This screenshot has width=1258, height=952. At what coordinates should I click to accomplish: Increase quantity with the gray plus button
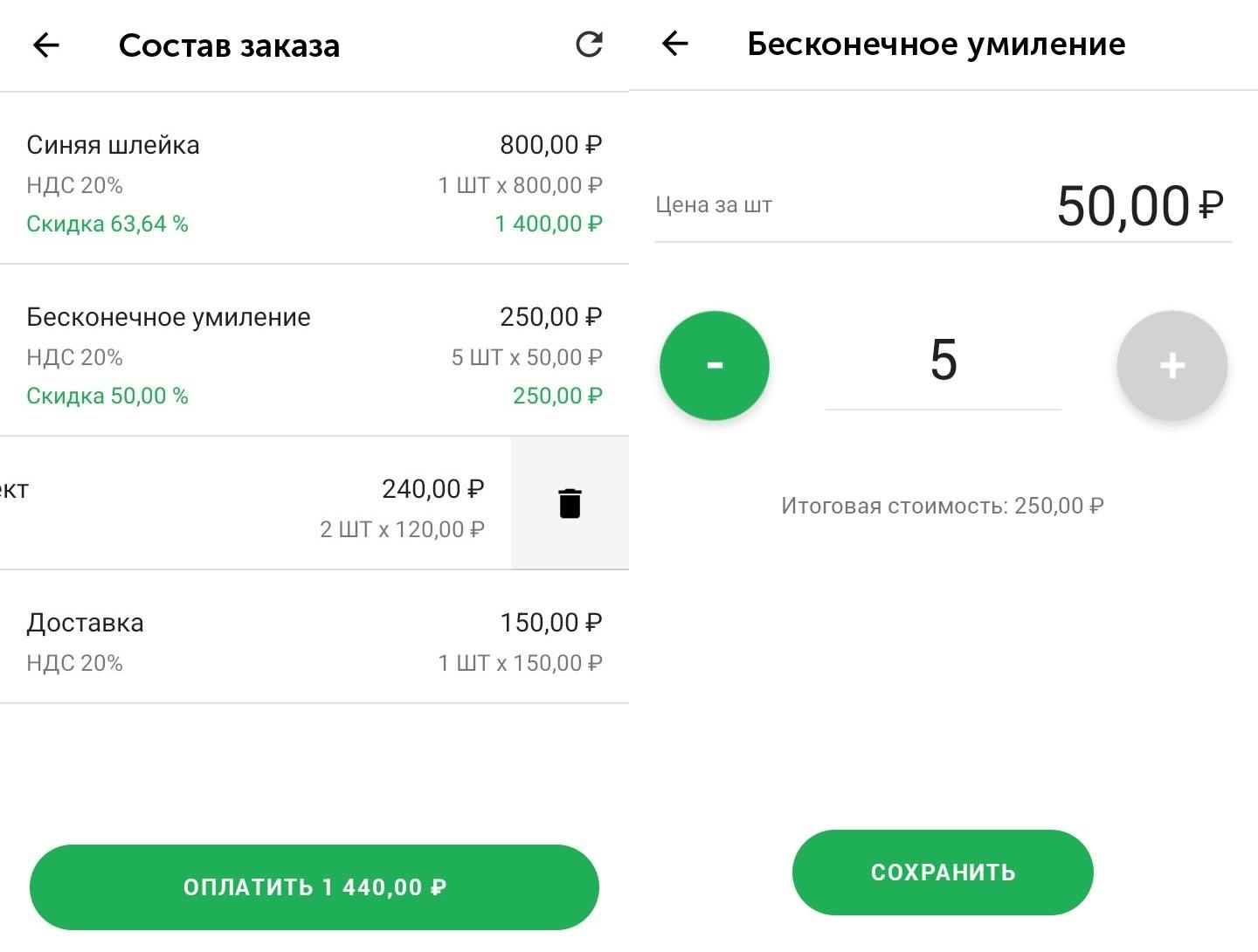(1172, 365)
